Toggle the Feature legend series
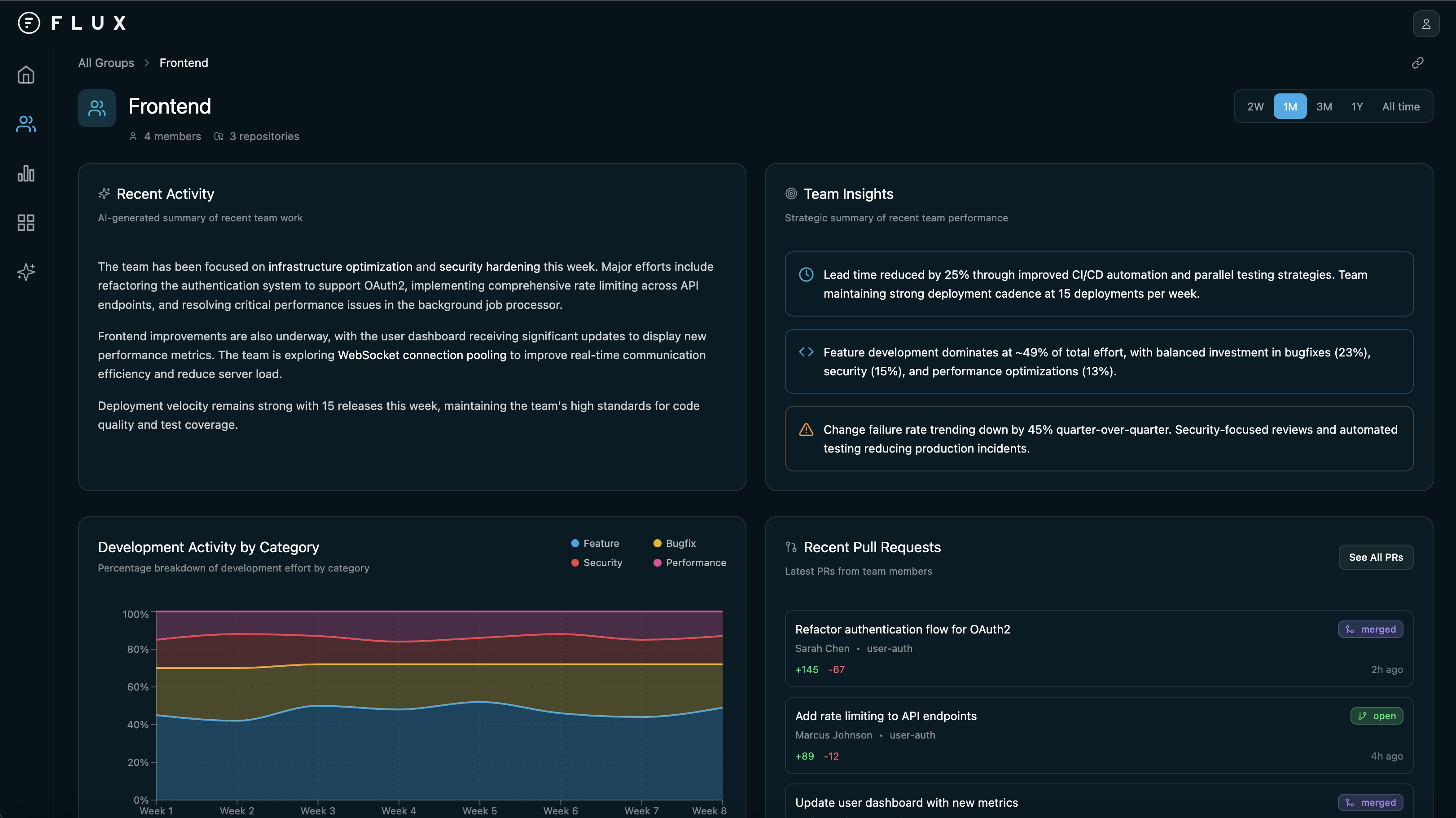Viewport: 1456px width, 818px height. (x=595, y=543)
